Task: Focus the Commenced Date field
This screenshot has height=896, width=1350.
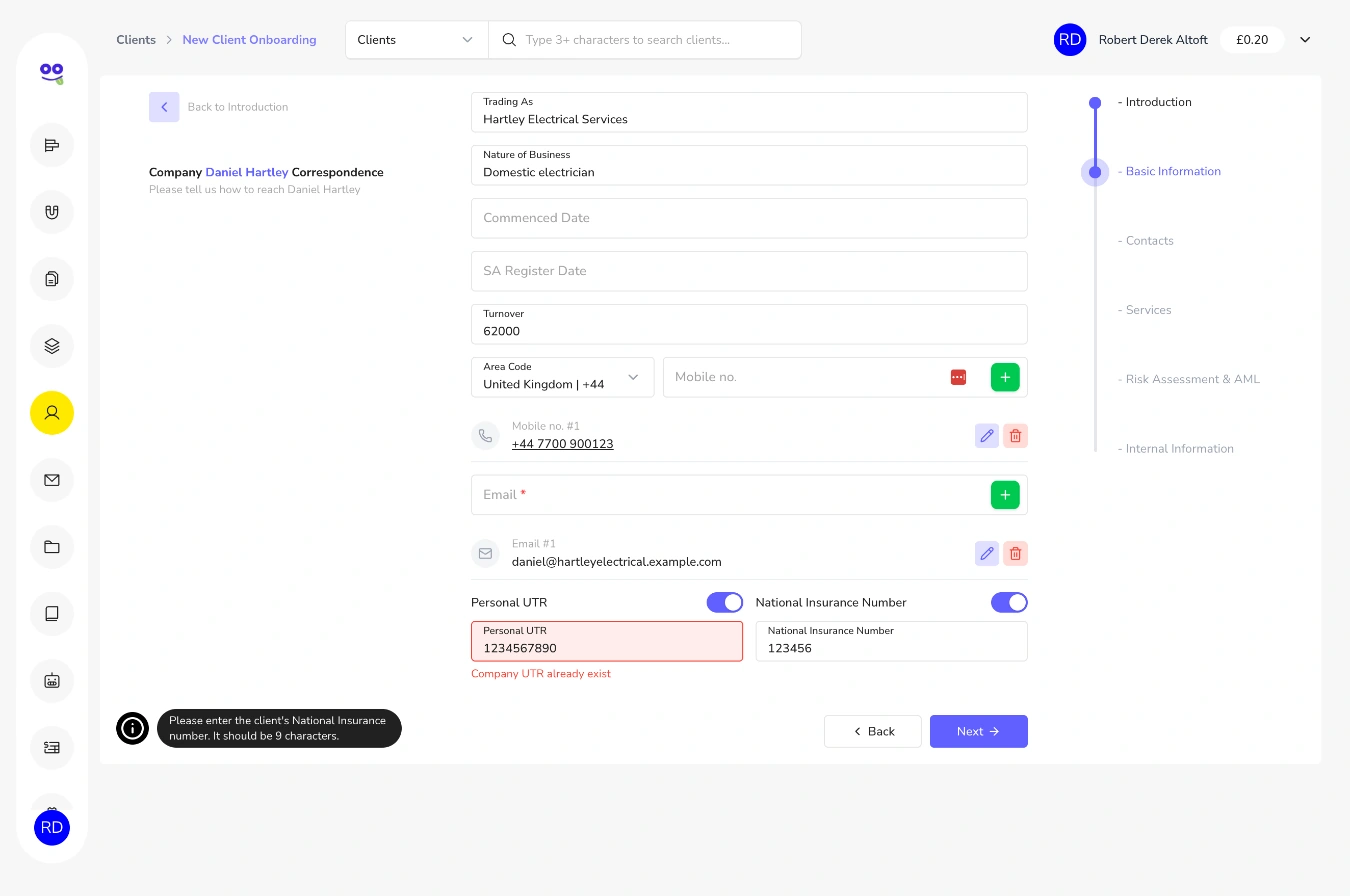Action: pos(749,218)
